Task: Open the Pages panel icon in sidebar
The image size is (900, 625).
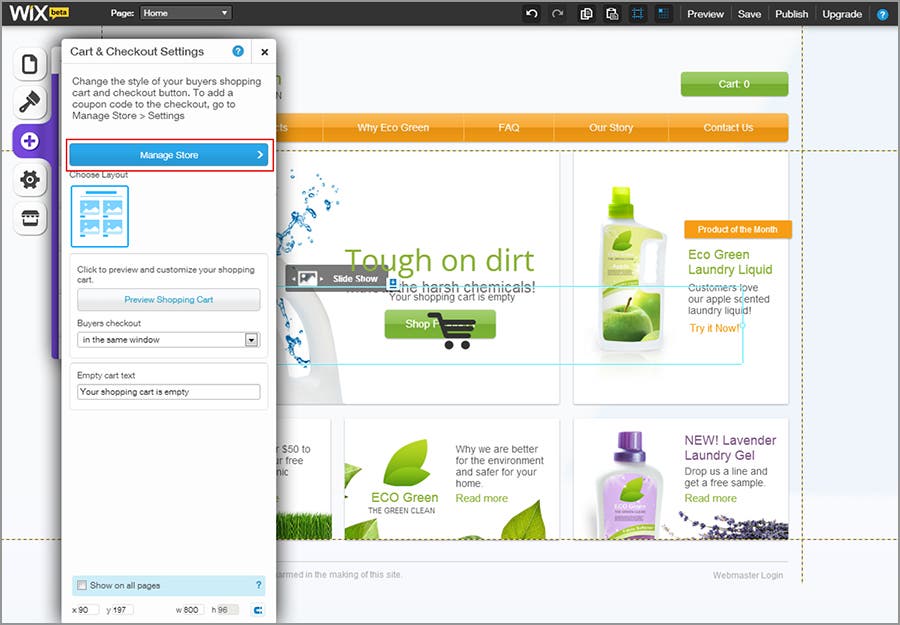Action: click(29, 65)
